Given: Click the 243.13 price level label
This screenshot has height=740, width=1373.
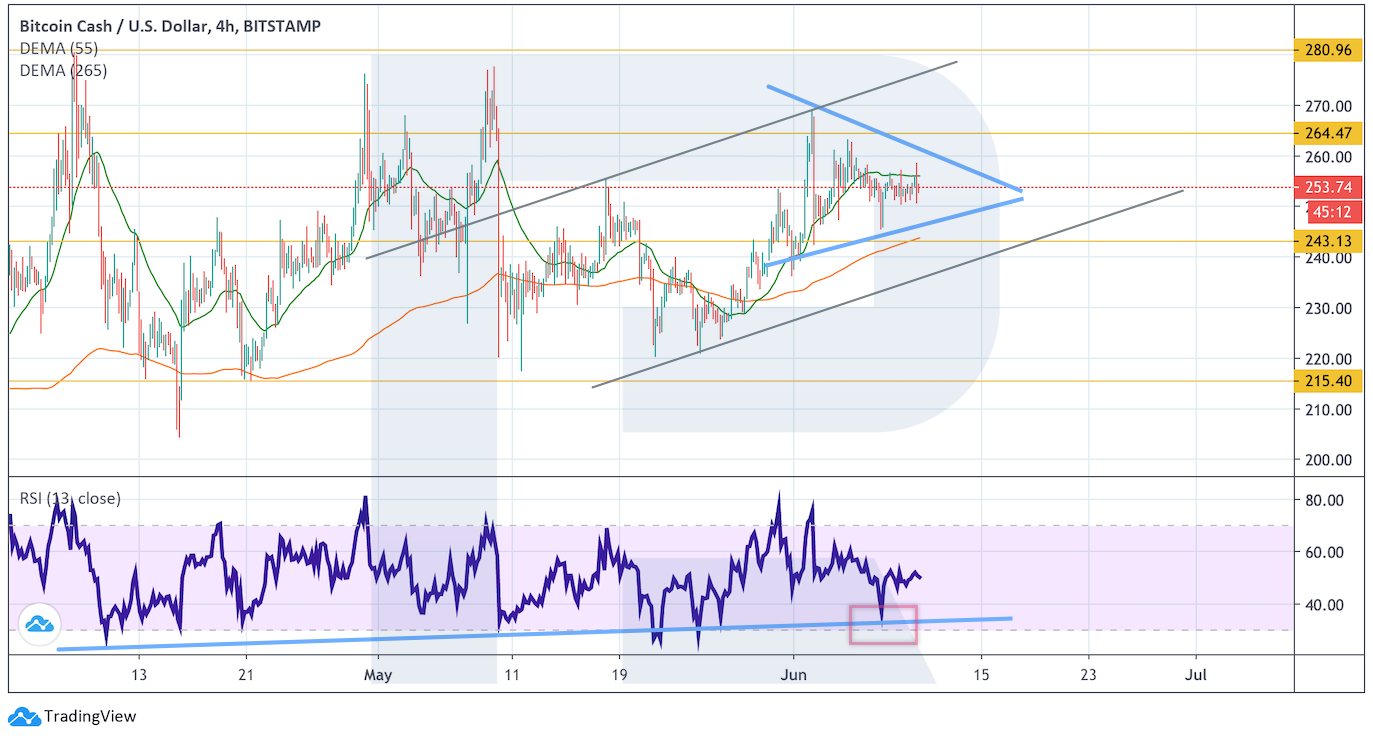Looking at the screenshot, I should click(1328, 241).
